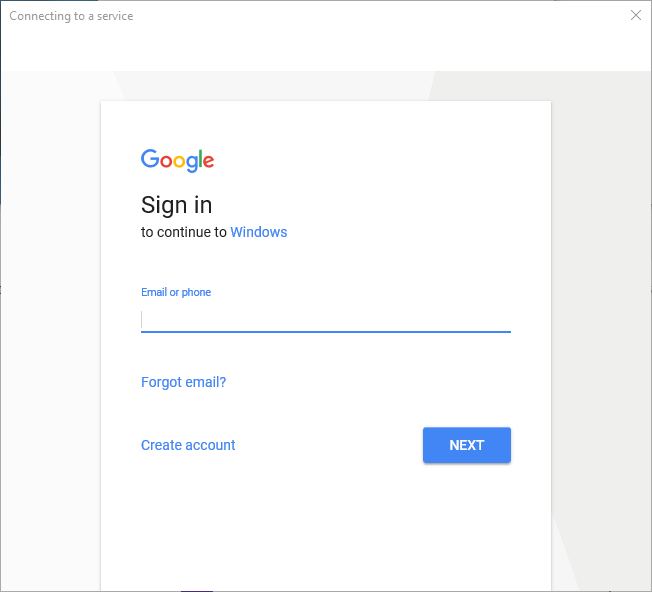The width and height of the screenshot is (652, 592).
Task: Click the yellow o in Google logo
Action: [x=180, y=160]
